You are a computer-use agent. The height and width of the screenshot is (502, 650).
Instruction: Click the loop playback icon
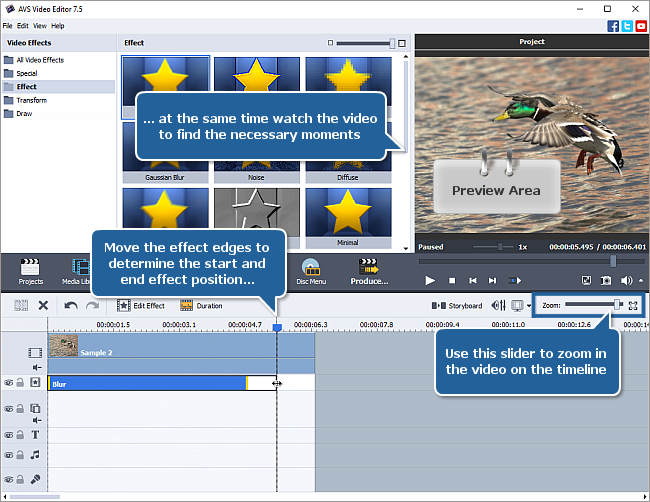pyautogui.click(x=515, y=281)
